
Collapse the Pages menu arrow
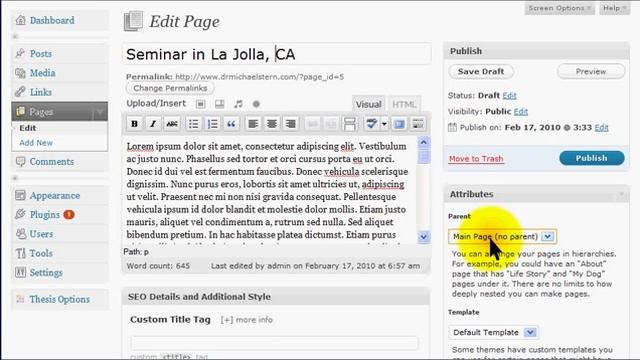coord(99,112)
